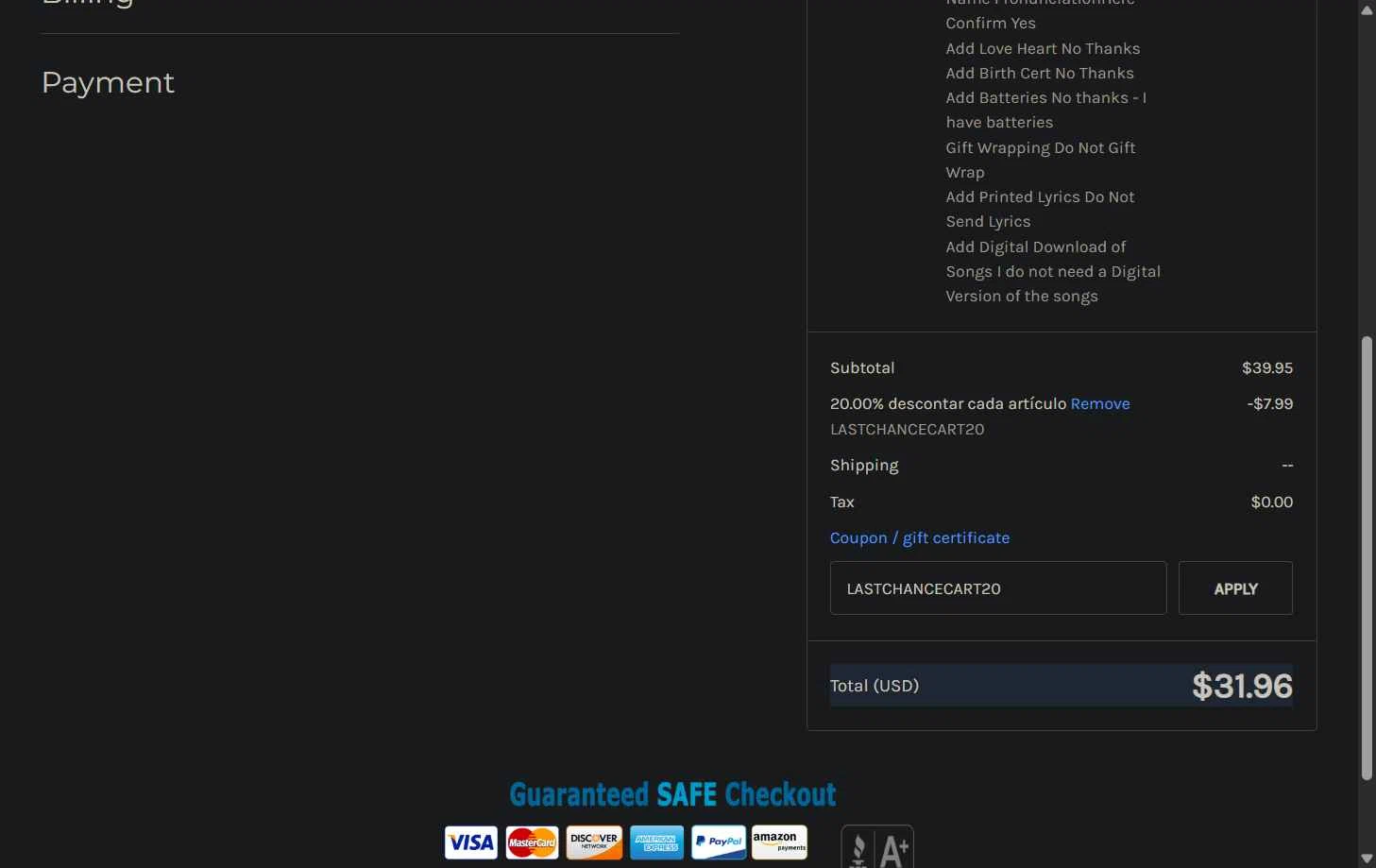Click the vertical scrollbar thumb
This screenshot has width=1376, height=868.
[x=1367, y=558]
